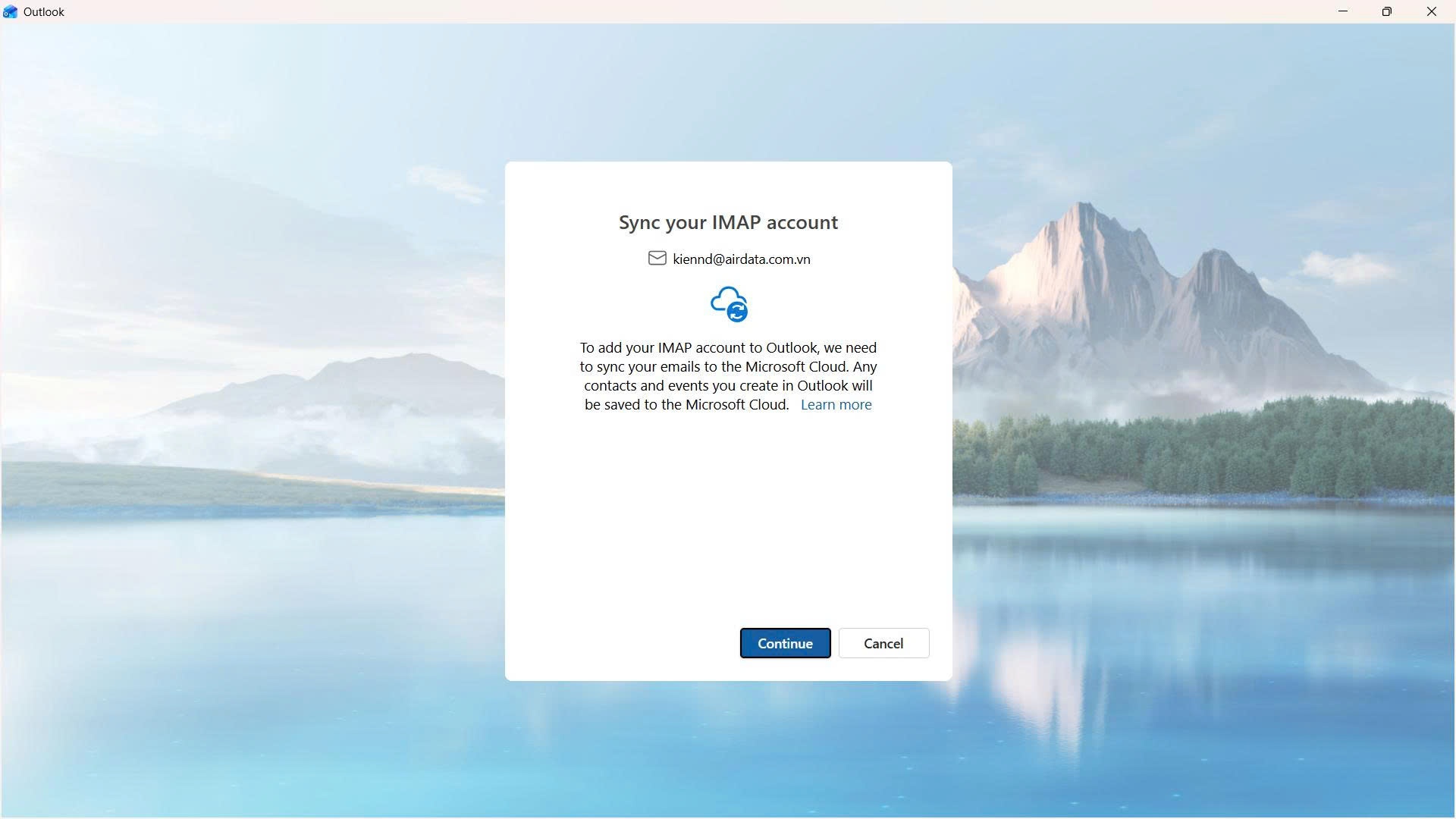Restore down the Outlook window
This screenshot has height=819, width=1456.
(x=1387, y=11)
